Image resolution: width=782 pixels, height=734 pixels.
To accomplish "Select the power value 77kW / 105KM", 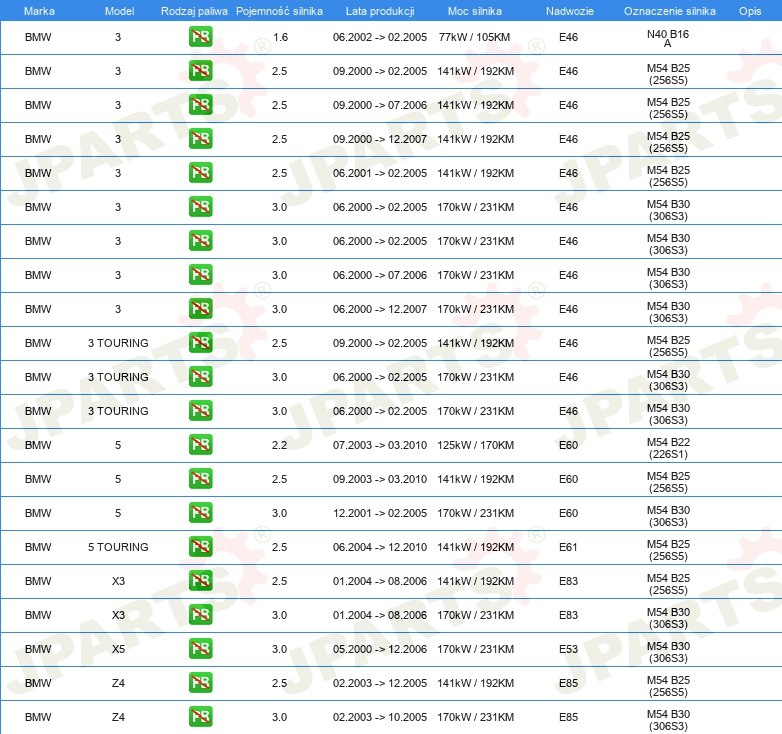I will click(474, 37).
